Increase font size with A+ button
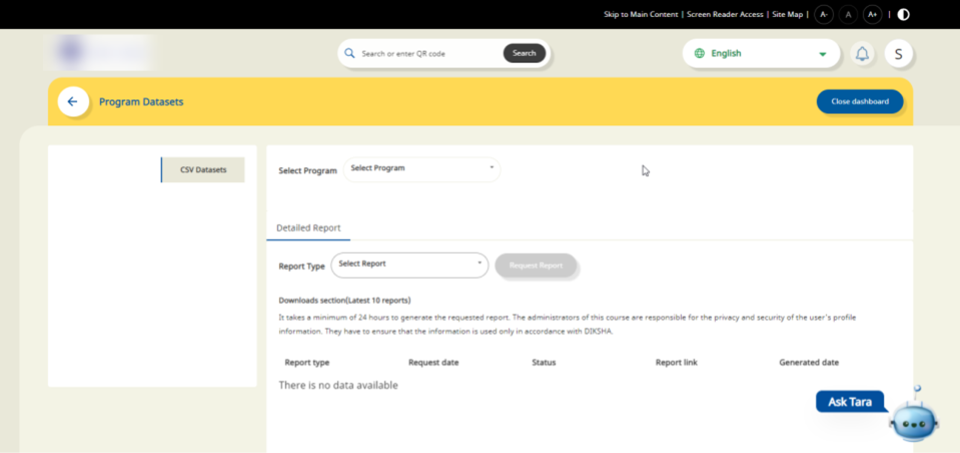This screenshot has height=453, width=960. coord(872,14)
